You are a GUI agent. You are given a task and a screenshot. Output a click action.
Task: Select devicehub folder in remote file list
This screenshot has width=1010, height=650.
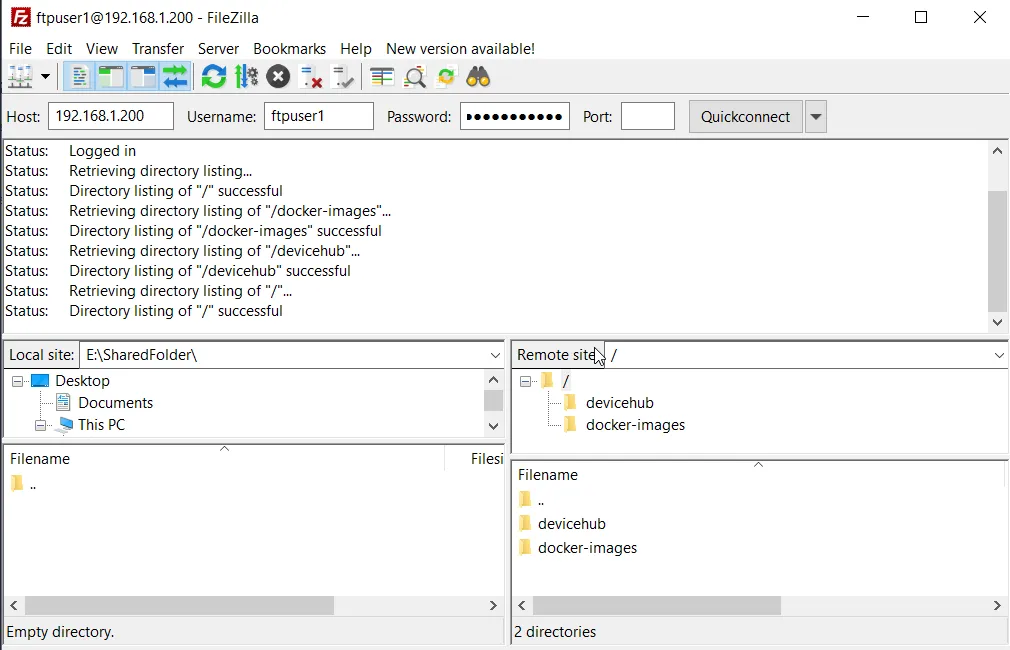click(x=571, y=524)
